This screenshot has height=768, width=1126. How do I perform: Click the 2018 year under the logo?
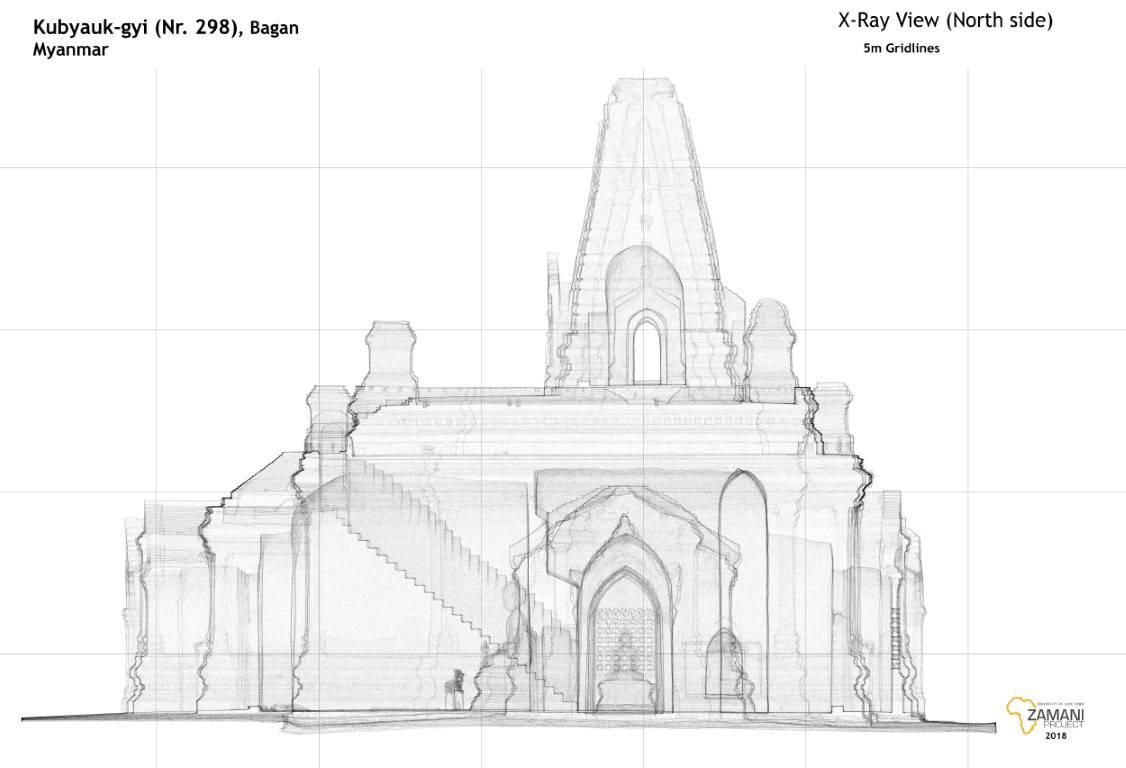point(1055,736)
